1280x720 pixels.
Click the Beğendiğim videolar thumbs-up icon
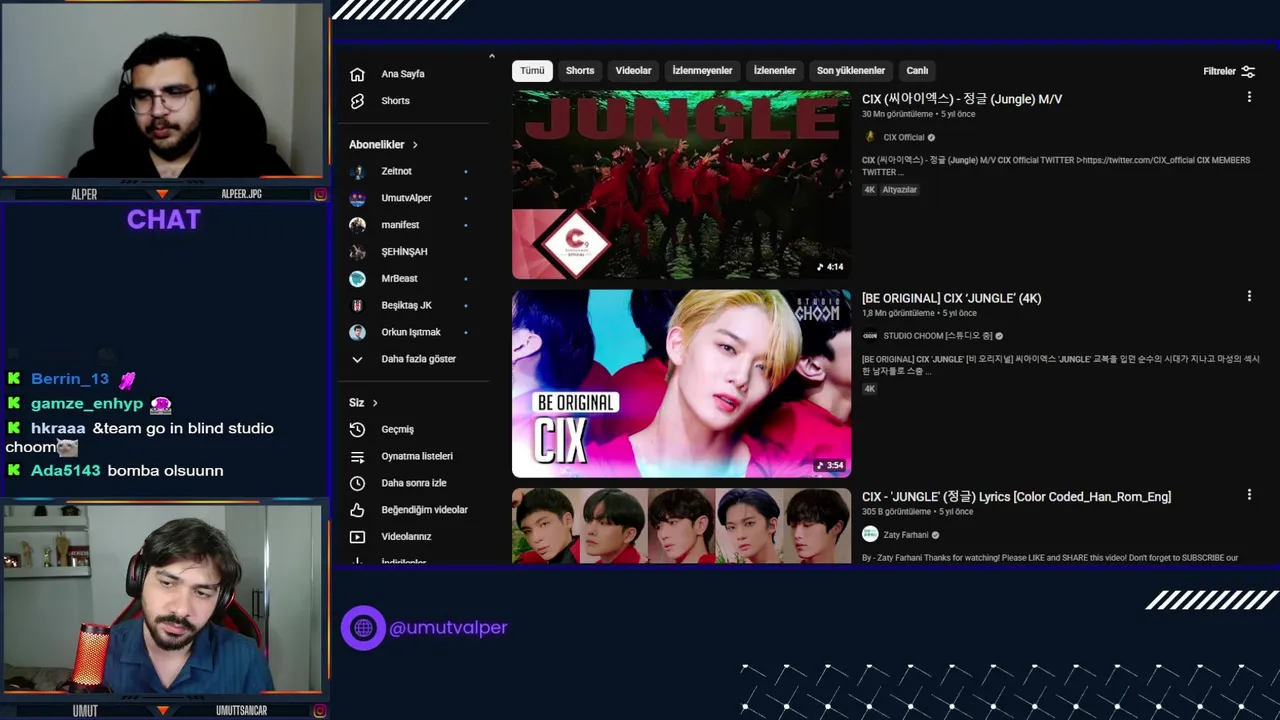(357, 510)
